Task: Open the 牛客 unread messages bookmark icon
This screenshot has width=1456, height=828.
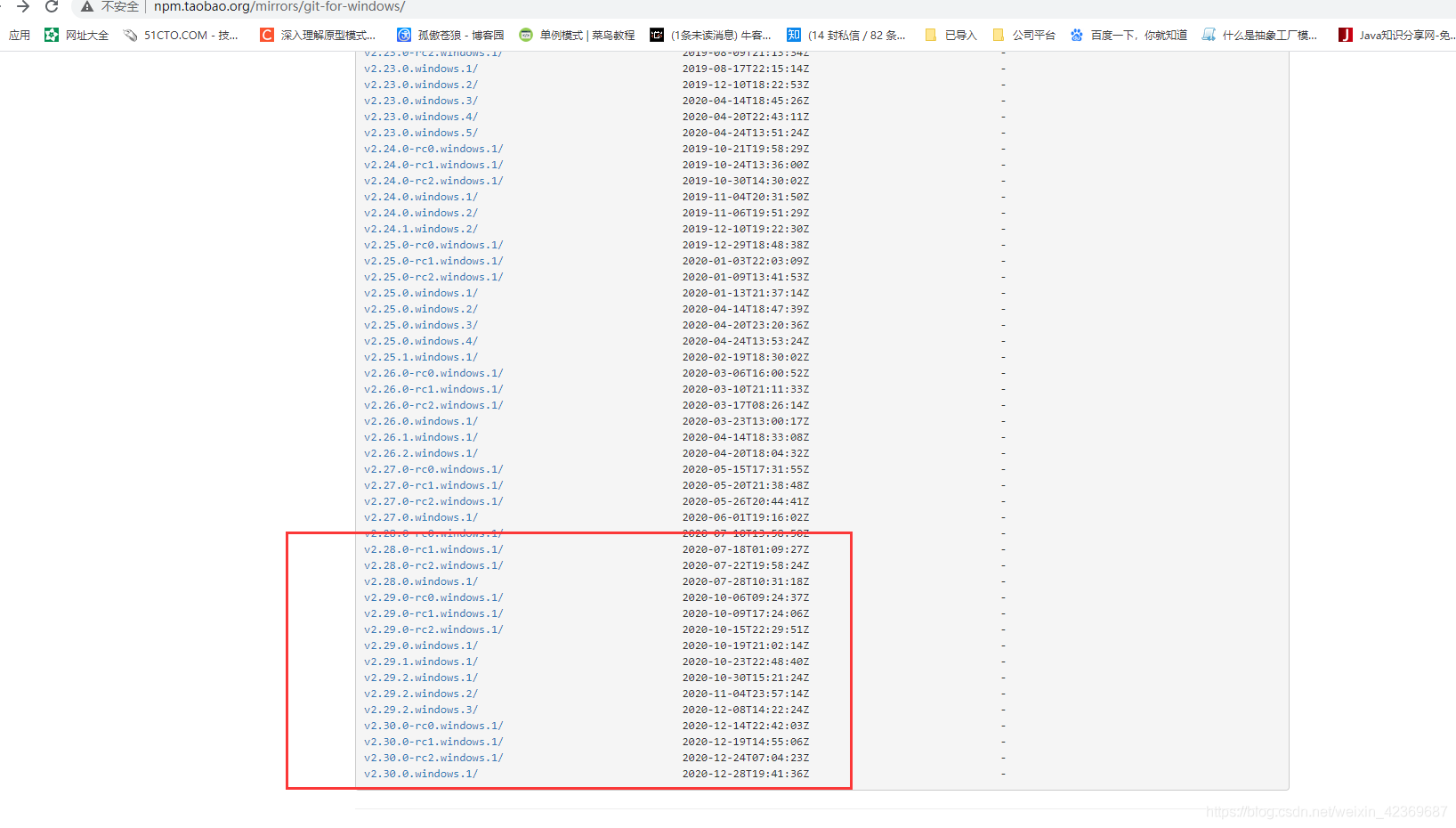Action: (657, 35)
